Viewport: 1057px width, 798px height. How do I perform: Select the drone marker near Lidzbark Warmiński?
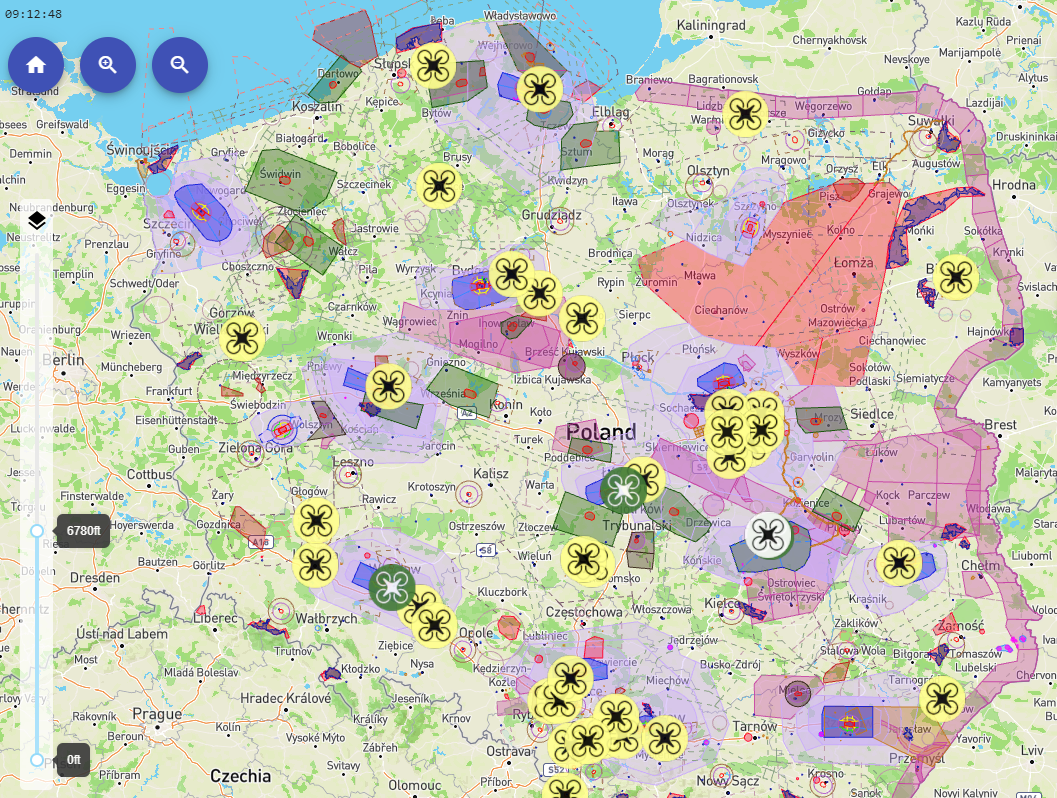745,114
